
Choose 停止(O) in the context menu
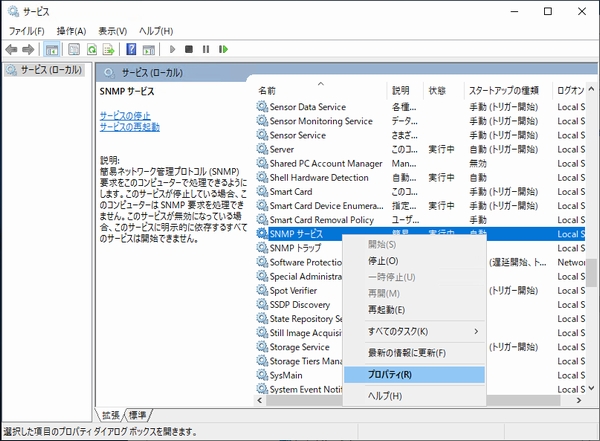click(x=415, y=261)
